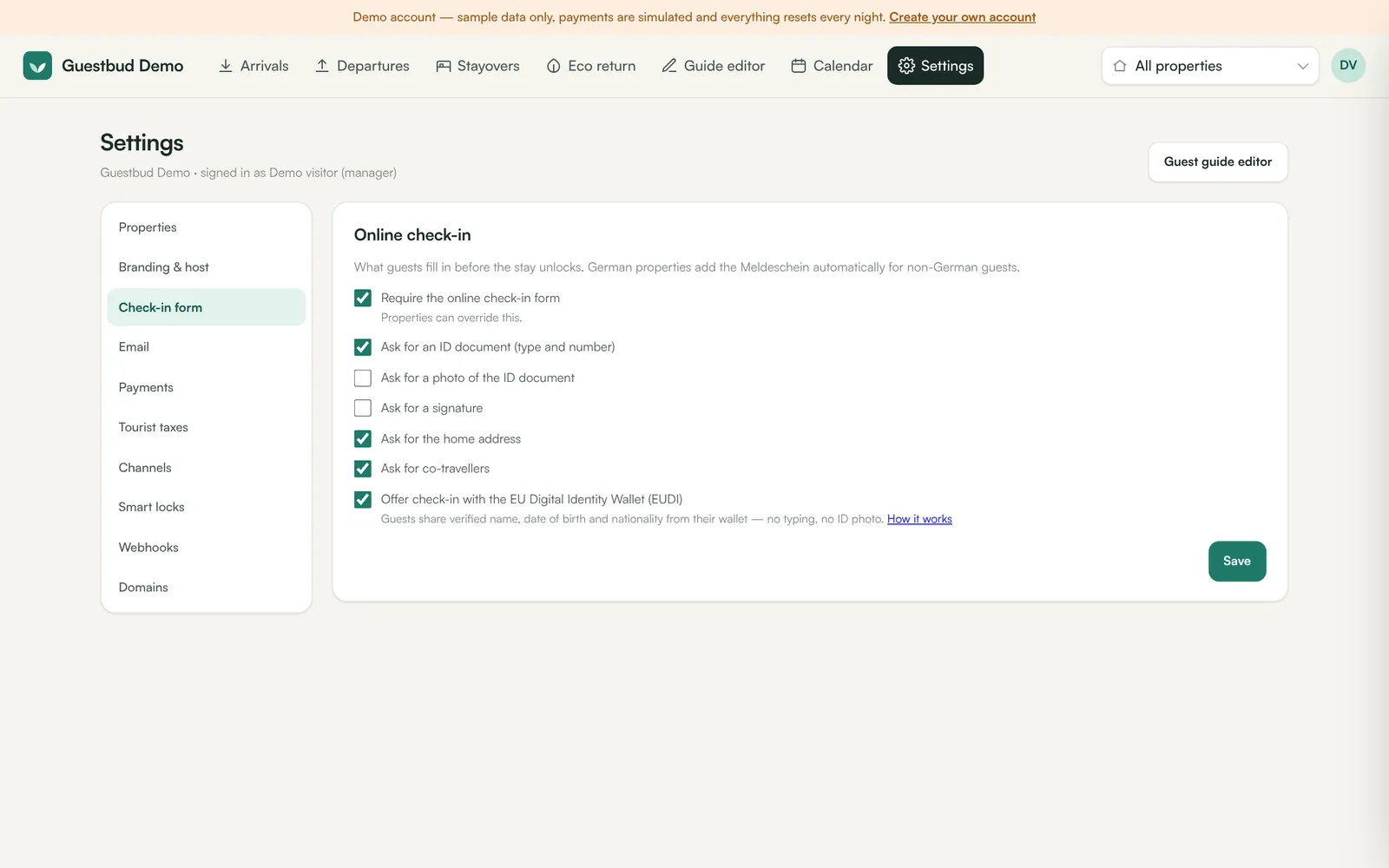1389x868 pixels.
Task: Uncheck Ask for the home address
Action: click(363, 438)
